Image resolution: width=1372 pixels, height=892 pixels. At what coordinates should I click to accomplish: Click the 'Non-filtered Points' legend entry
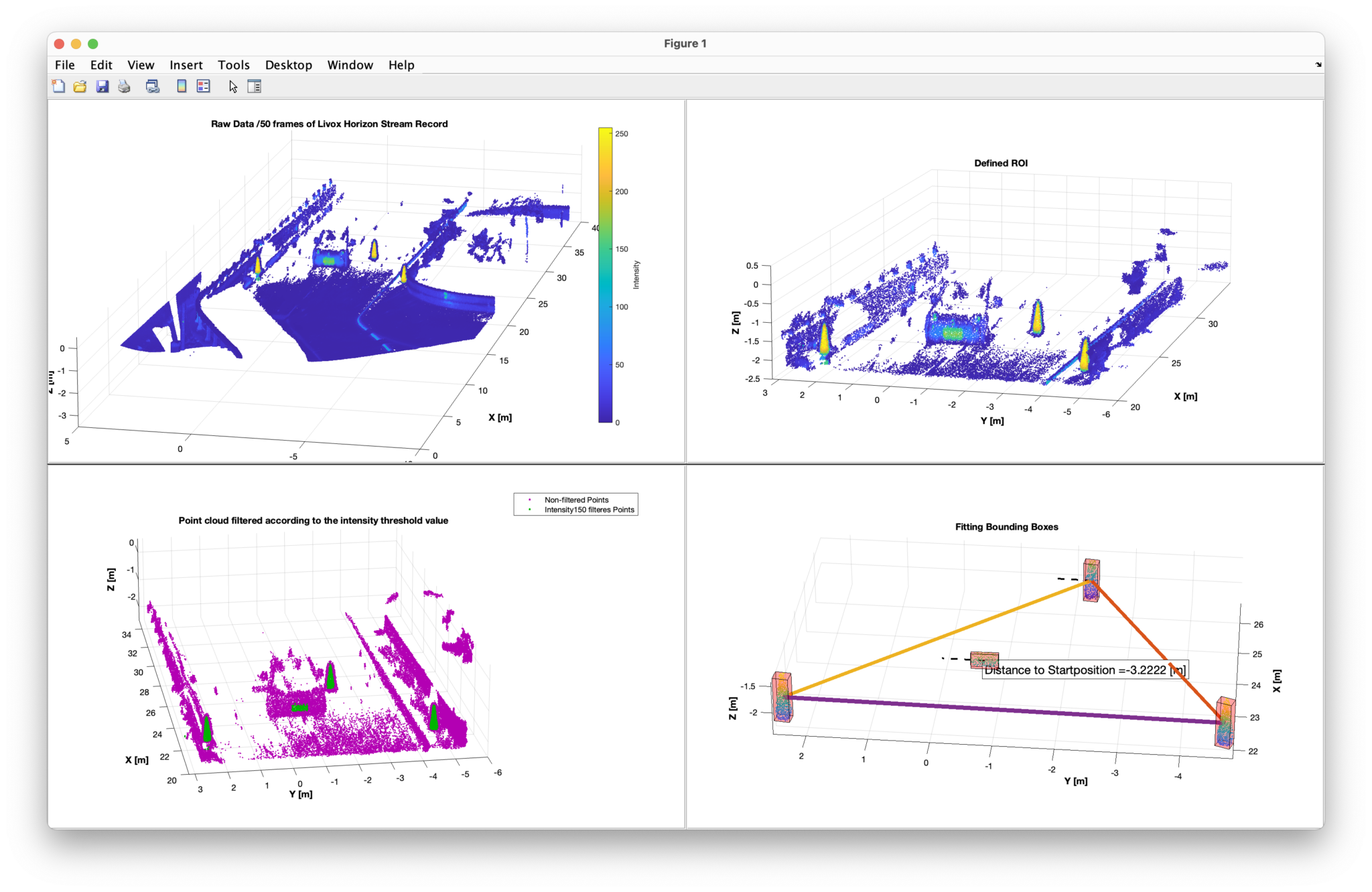click(576, 500)
